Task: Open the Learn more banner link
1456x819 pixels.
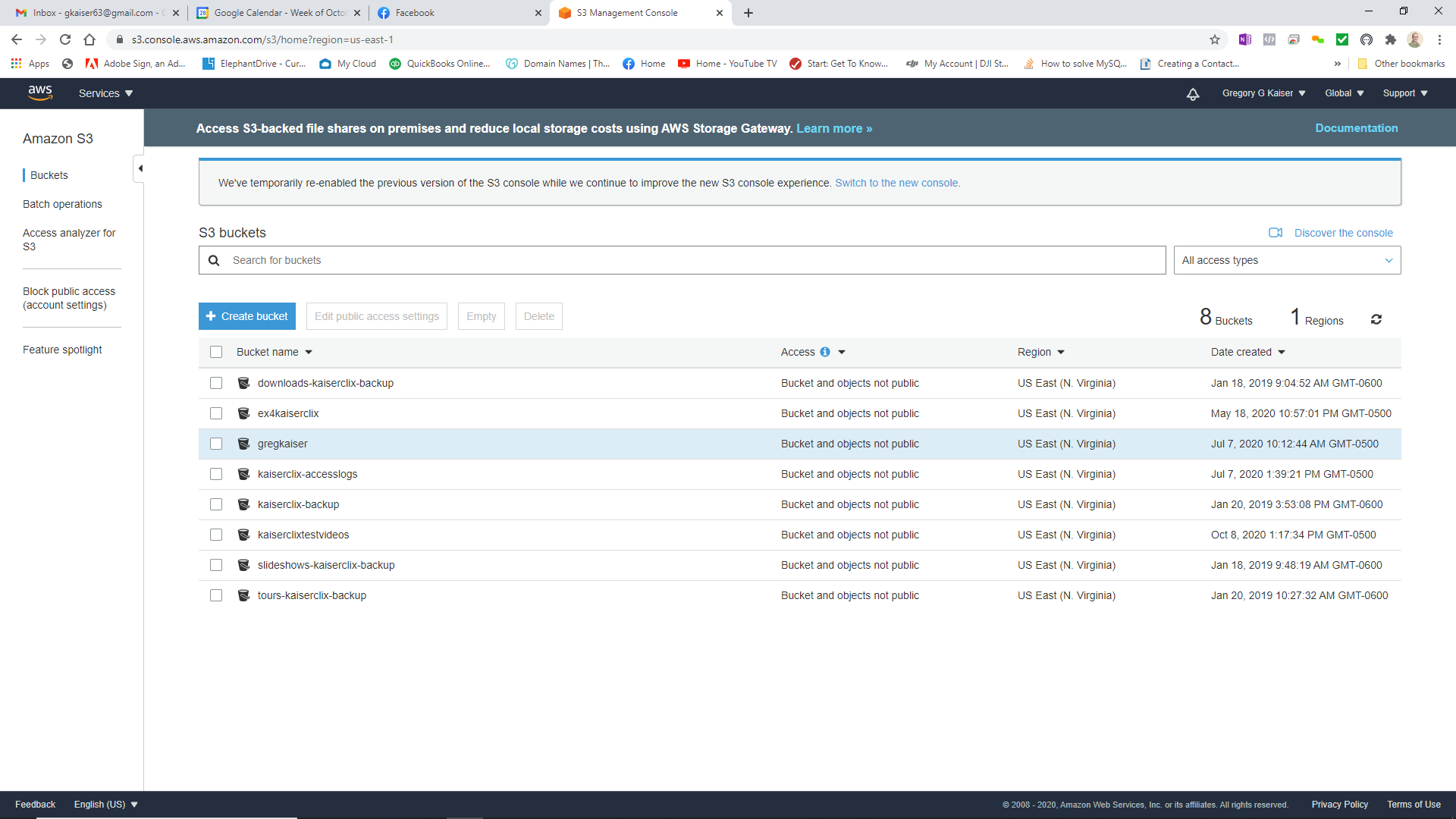Action: click(x=834, y=129)
